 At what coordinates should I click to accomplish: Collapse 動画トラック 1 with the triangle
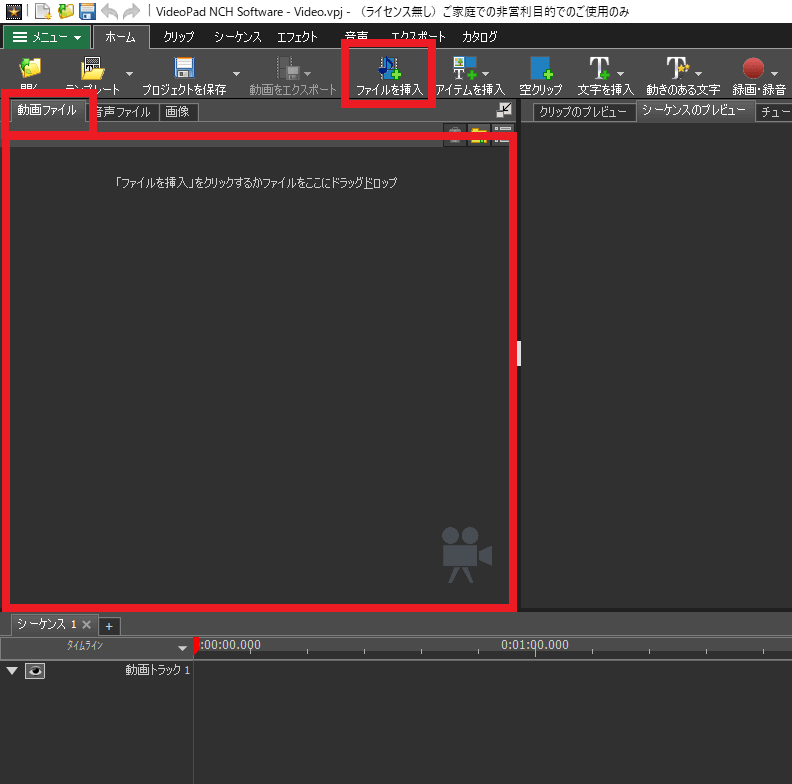(x=12, y=671)
